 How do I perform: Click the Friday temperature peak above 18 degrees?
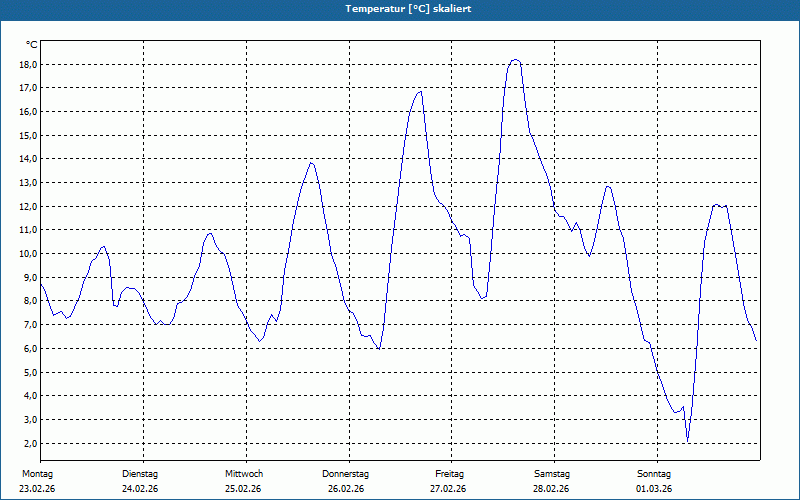(515, 60)
